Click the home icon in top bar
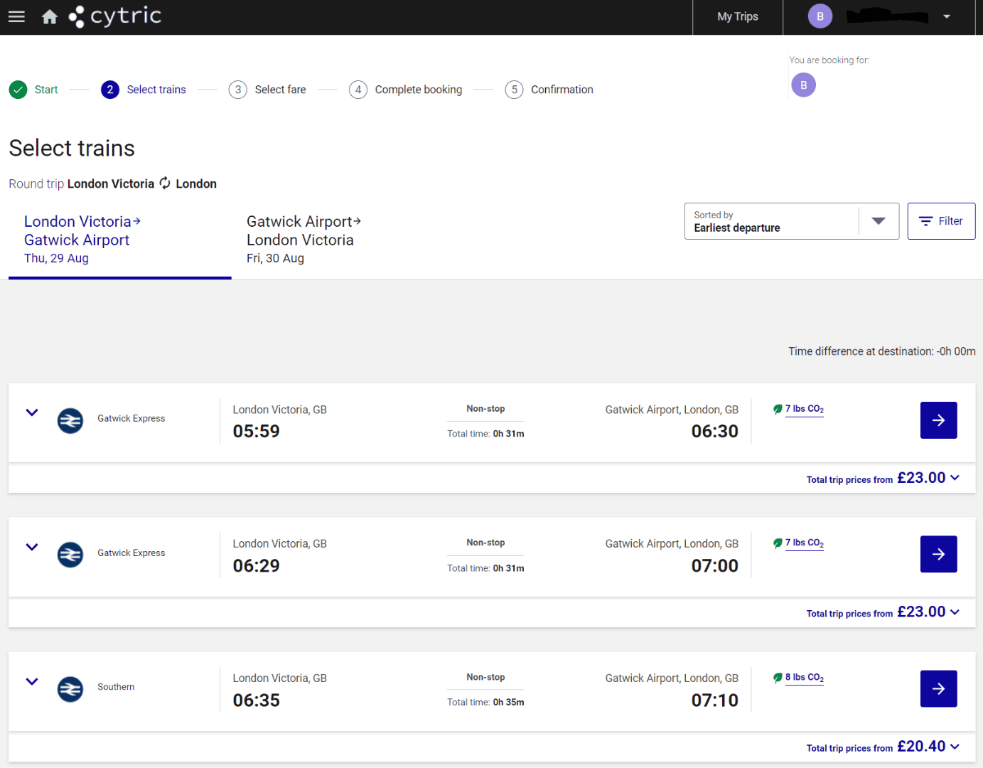 tap(49, 16)
